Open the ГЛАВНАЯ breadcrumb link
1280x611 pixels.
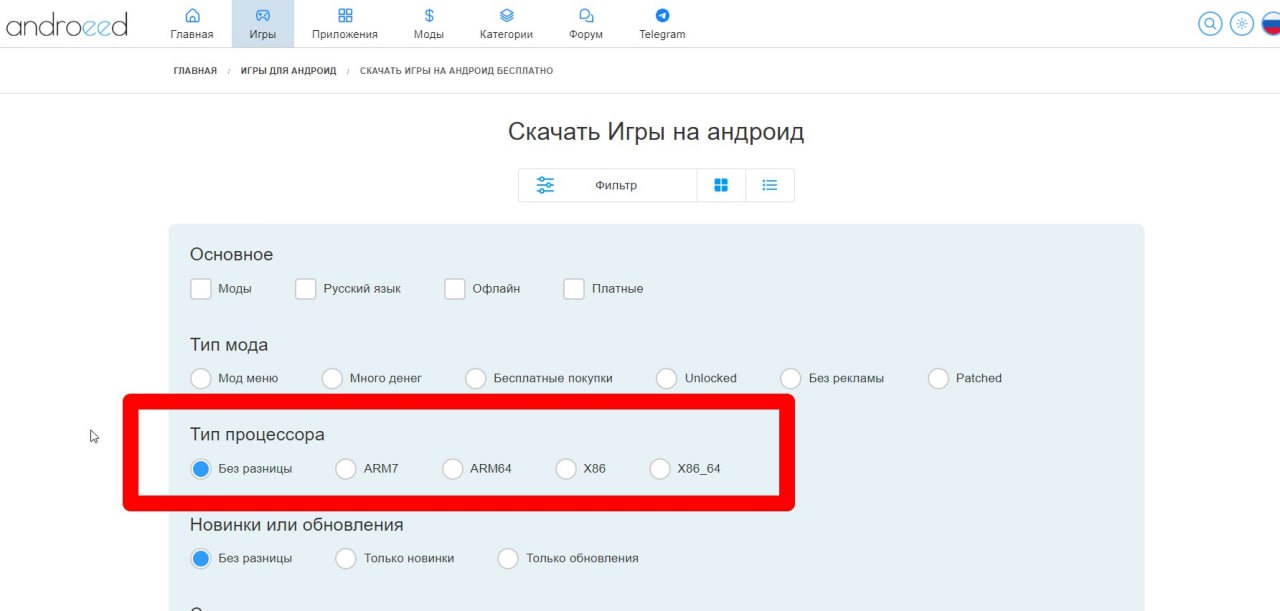pos(195,71)
